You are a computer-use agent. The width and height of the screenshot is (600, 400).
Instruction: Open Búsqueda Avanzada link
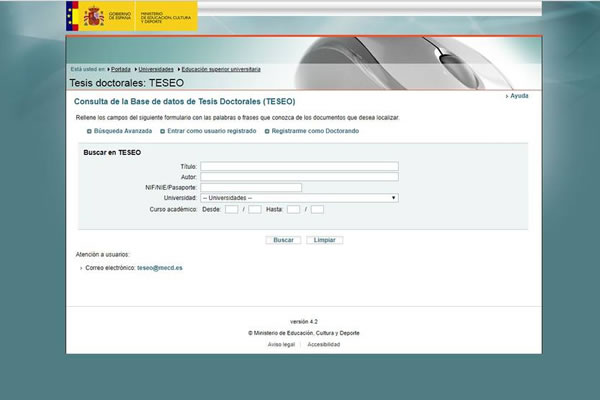tap(123, 131)
